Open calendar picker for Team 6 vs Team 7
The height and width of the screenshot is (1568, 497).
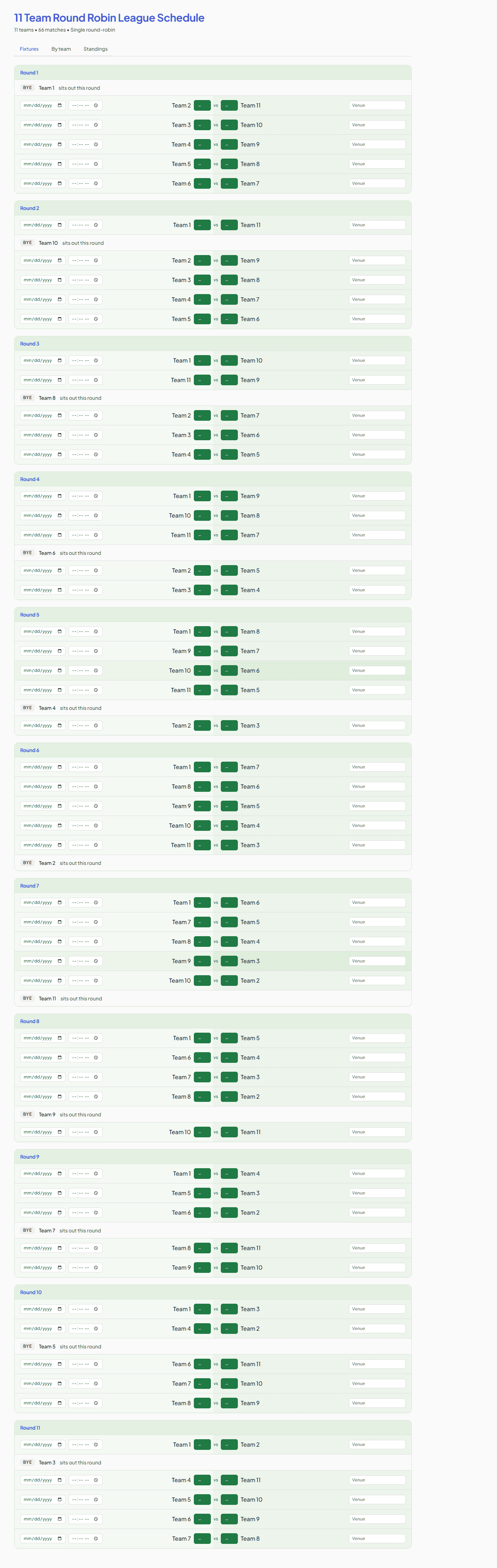(60, 183)
